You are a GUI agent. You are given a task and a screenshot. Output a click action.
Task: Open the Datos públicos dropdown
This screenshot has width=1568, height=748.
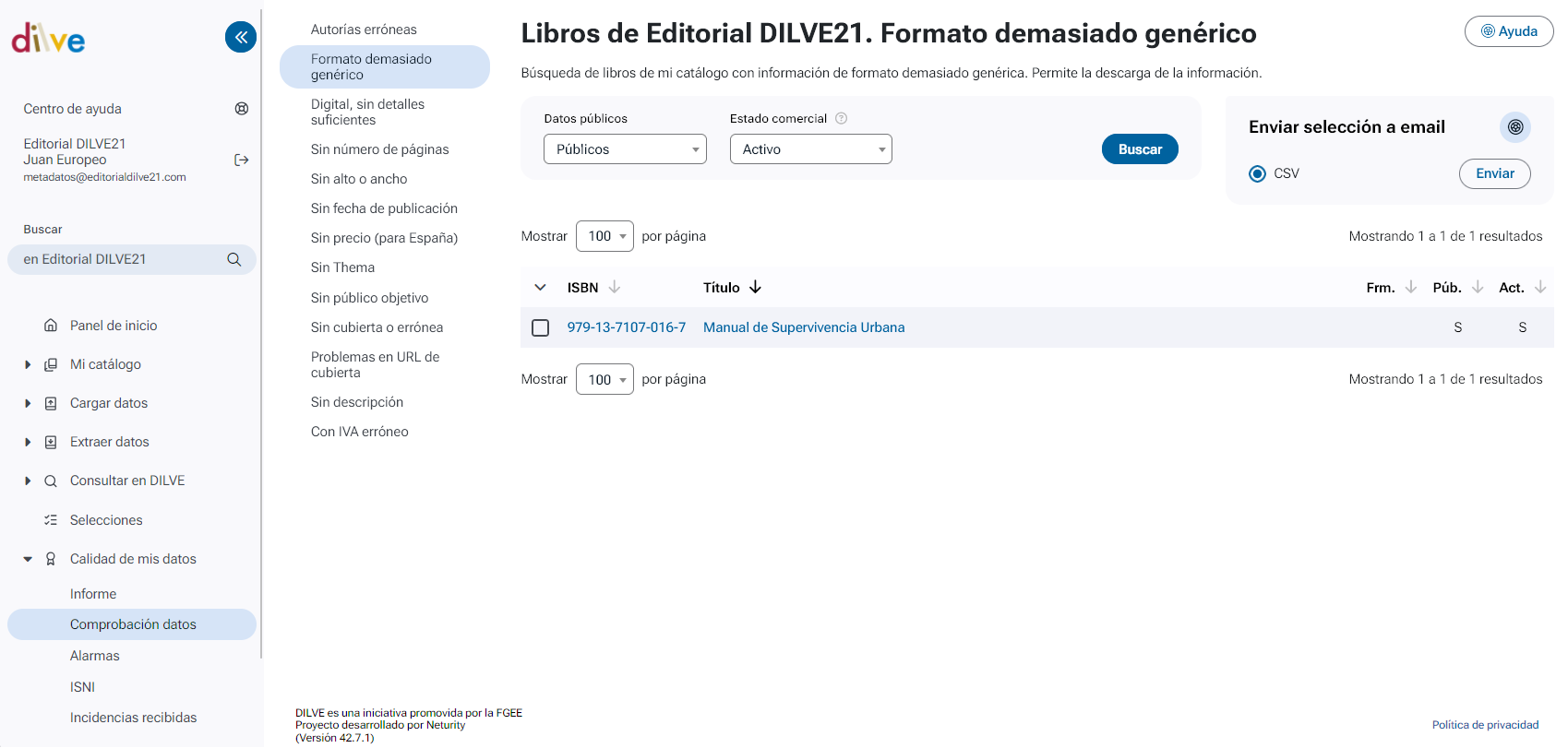[625, 149]
